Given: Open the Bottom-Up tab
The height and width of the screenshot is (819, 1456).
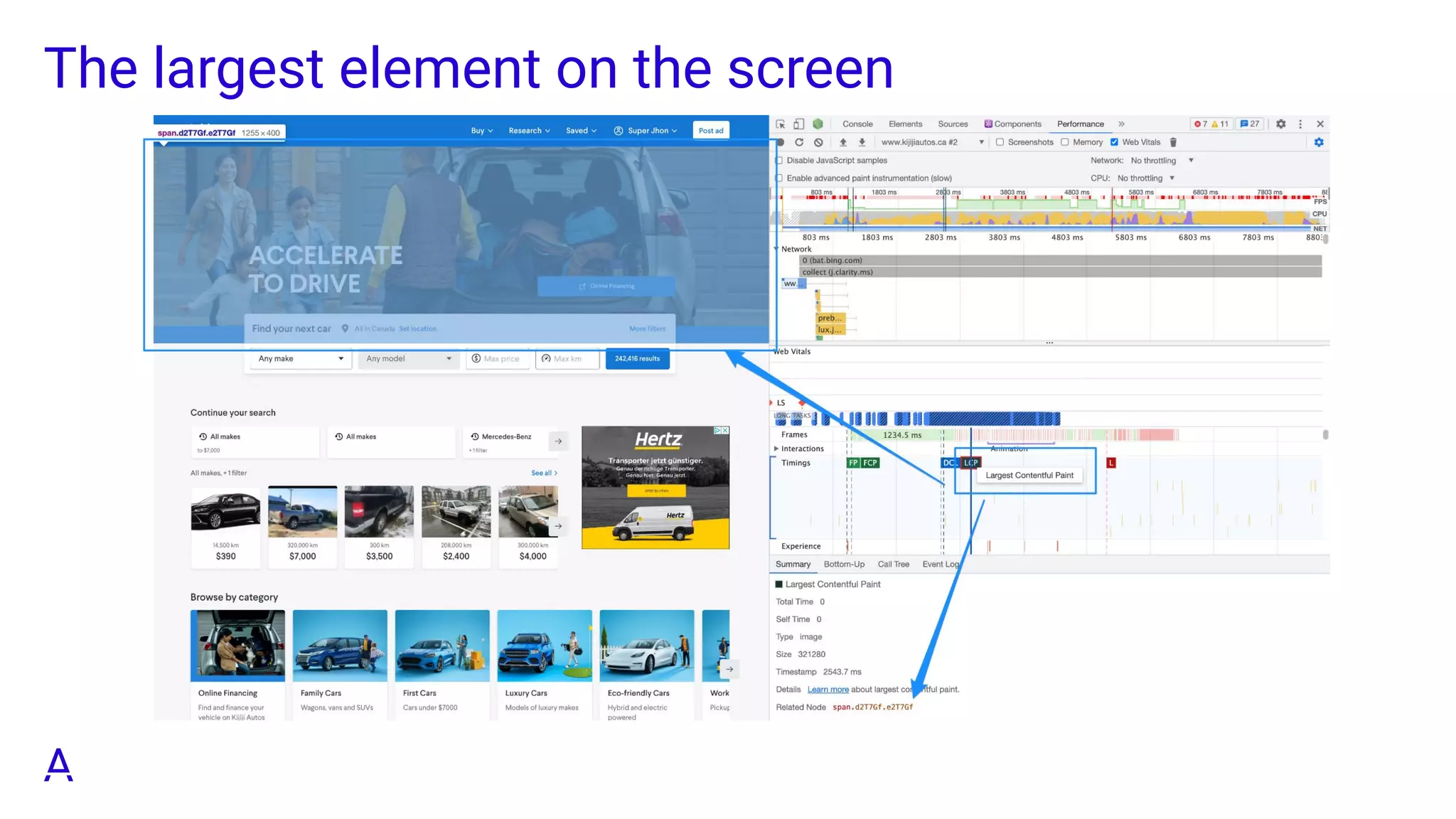Looking at the screenshot, I should click(844, 564).
